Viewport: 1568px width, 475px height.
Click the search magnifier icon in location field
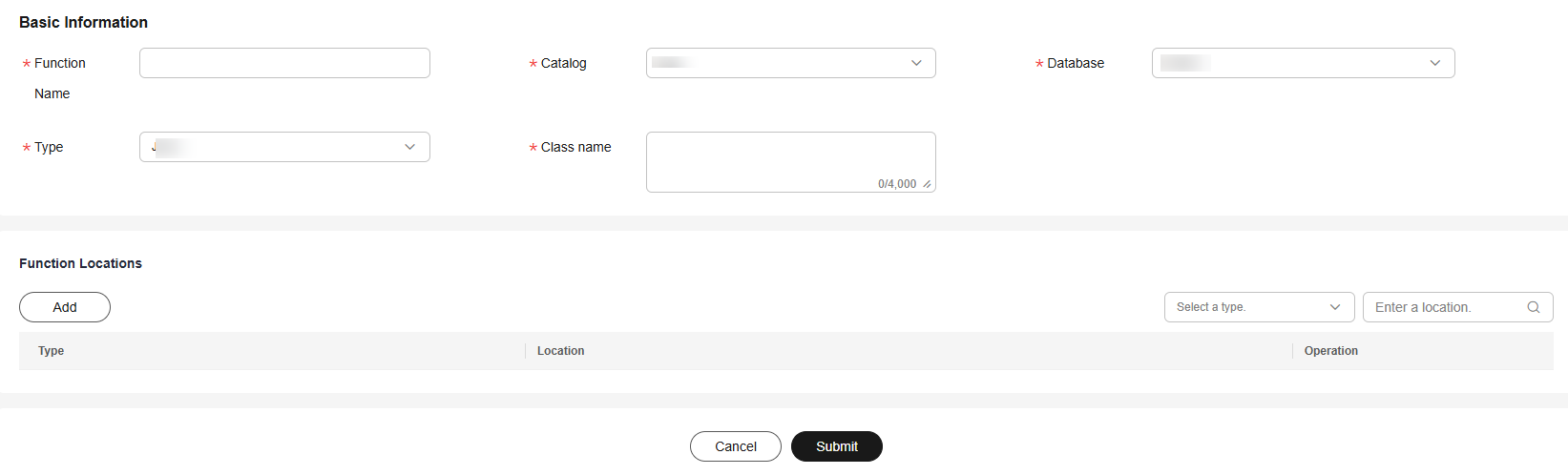click(1533, 307)
